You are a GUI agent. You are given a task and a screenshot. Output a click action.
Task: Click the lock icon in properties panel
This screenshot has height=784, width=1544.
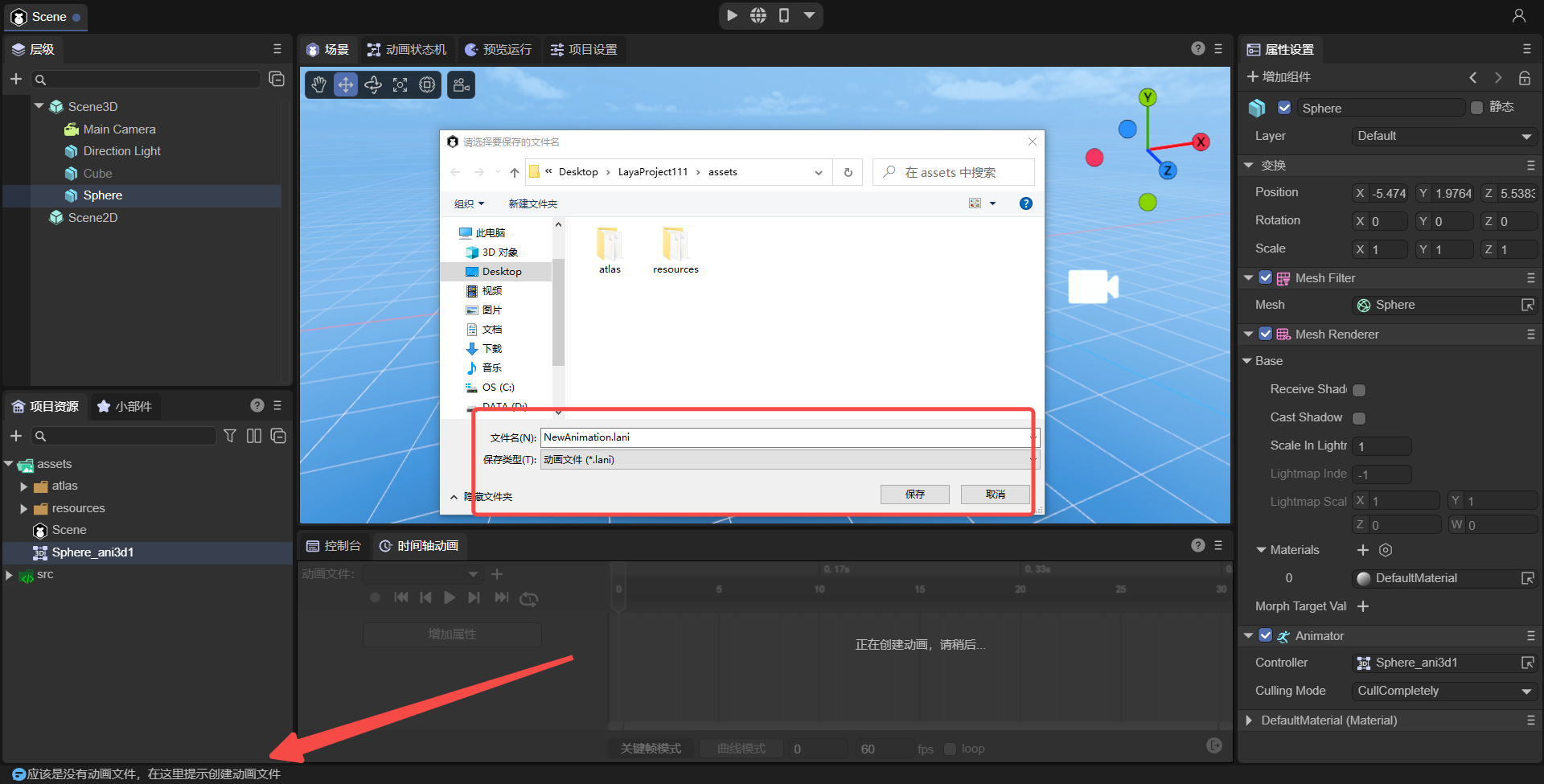pyautogui.click(x=1524, y=77)
